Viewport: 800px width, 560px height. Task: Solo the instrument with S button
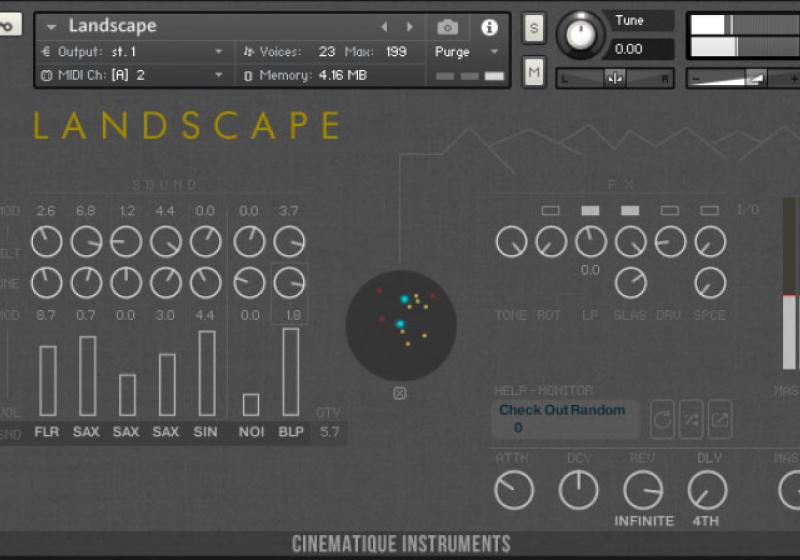534,28
